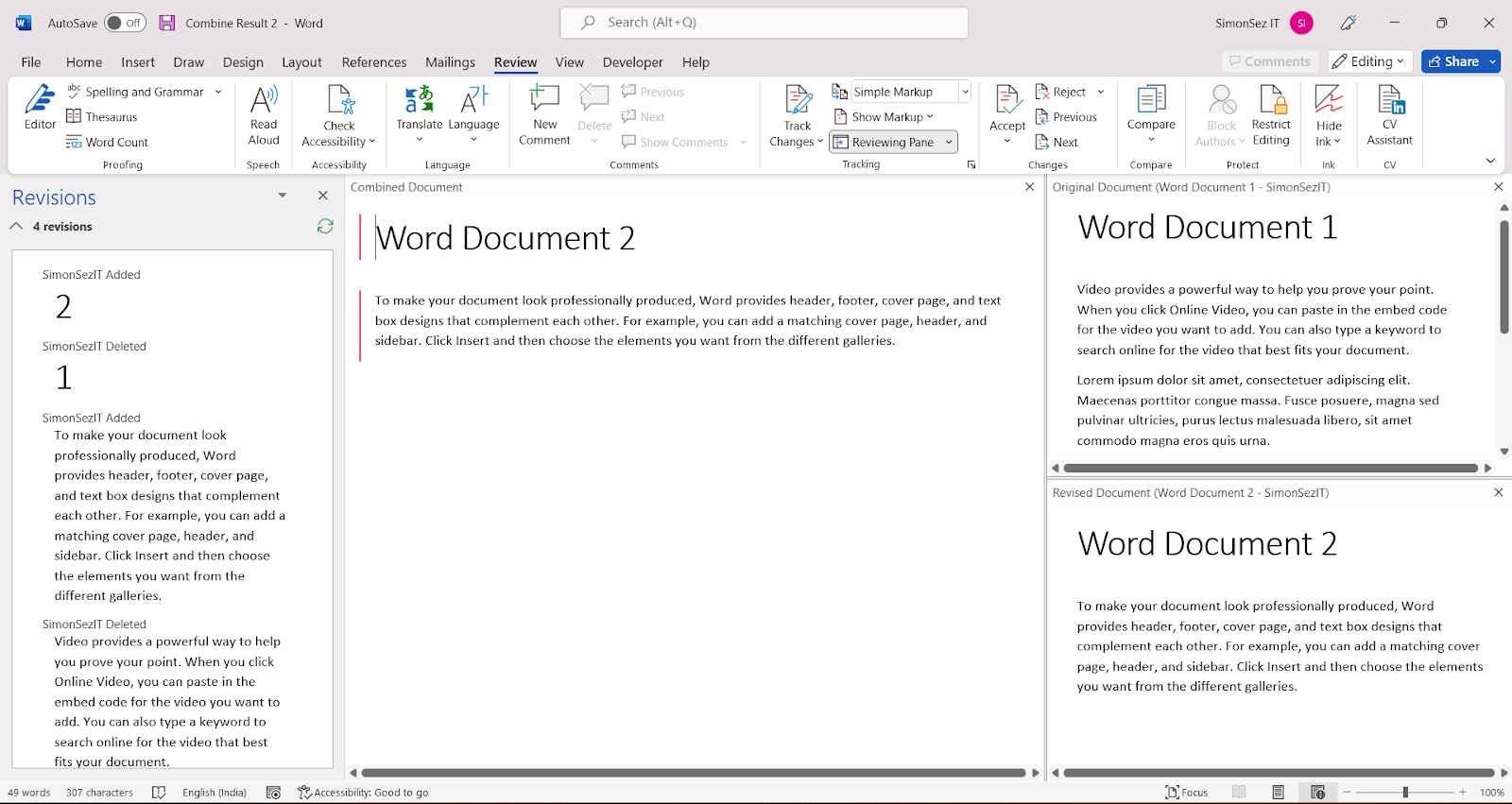Click the zoom in plus button

(x=1463, y=792)
